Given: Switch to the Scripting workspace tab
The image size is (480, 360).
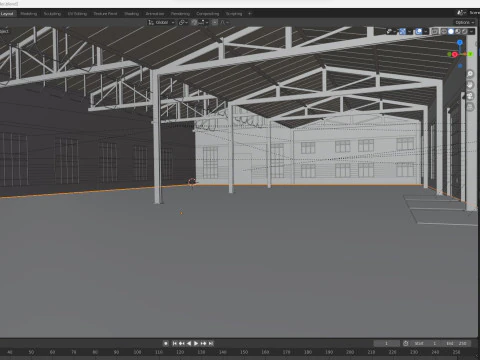Looking at the screenshot, I should point(234,14).
